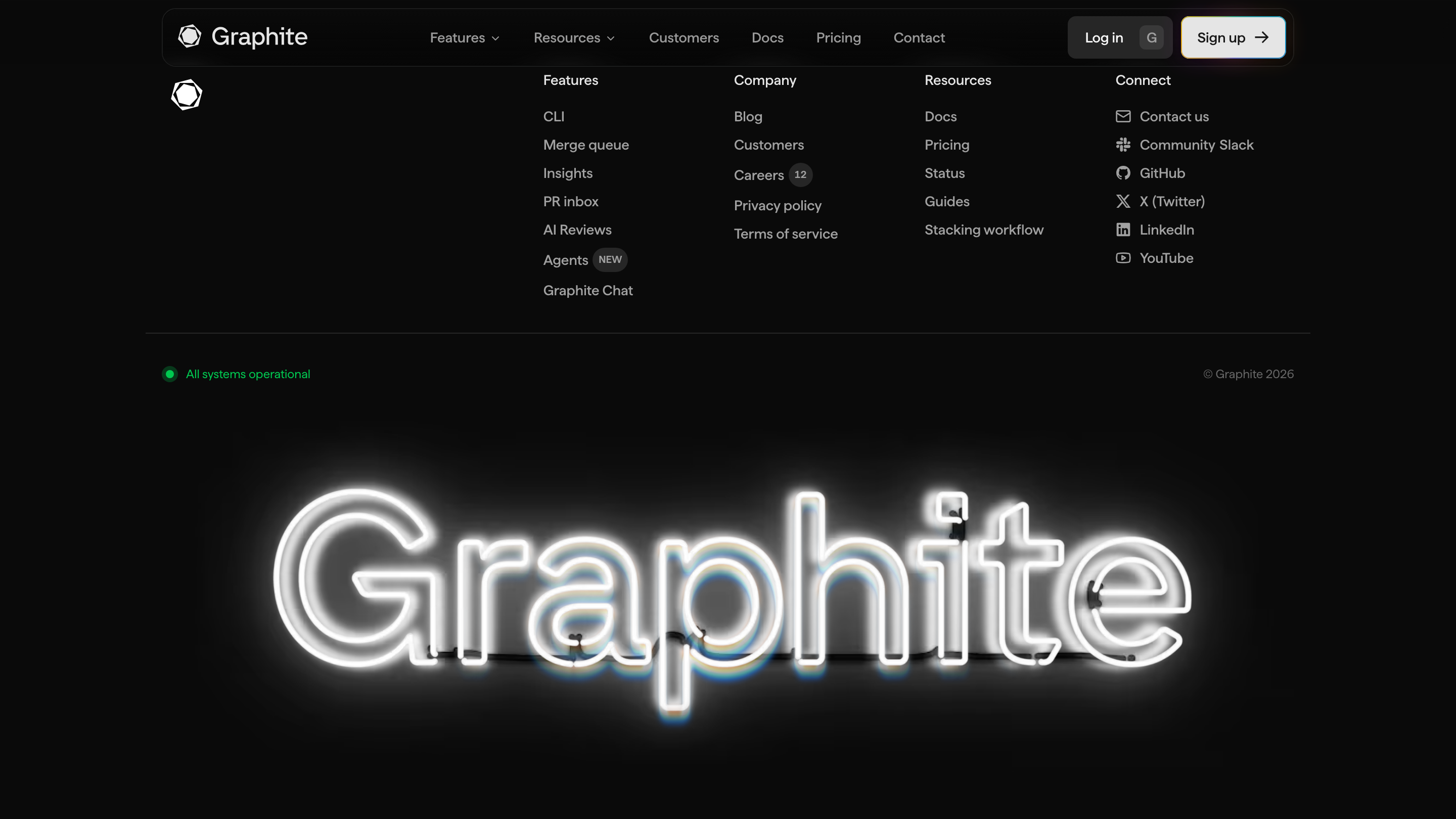Click the X (Twitter) logo icon
The width and height of the screenshot is (1456, 819).
tap(1123, 201)
